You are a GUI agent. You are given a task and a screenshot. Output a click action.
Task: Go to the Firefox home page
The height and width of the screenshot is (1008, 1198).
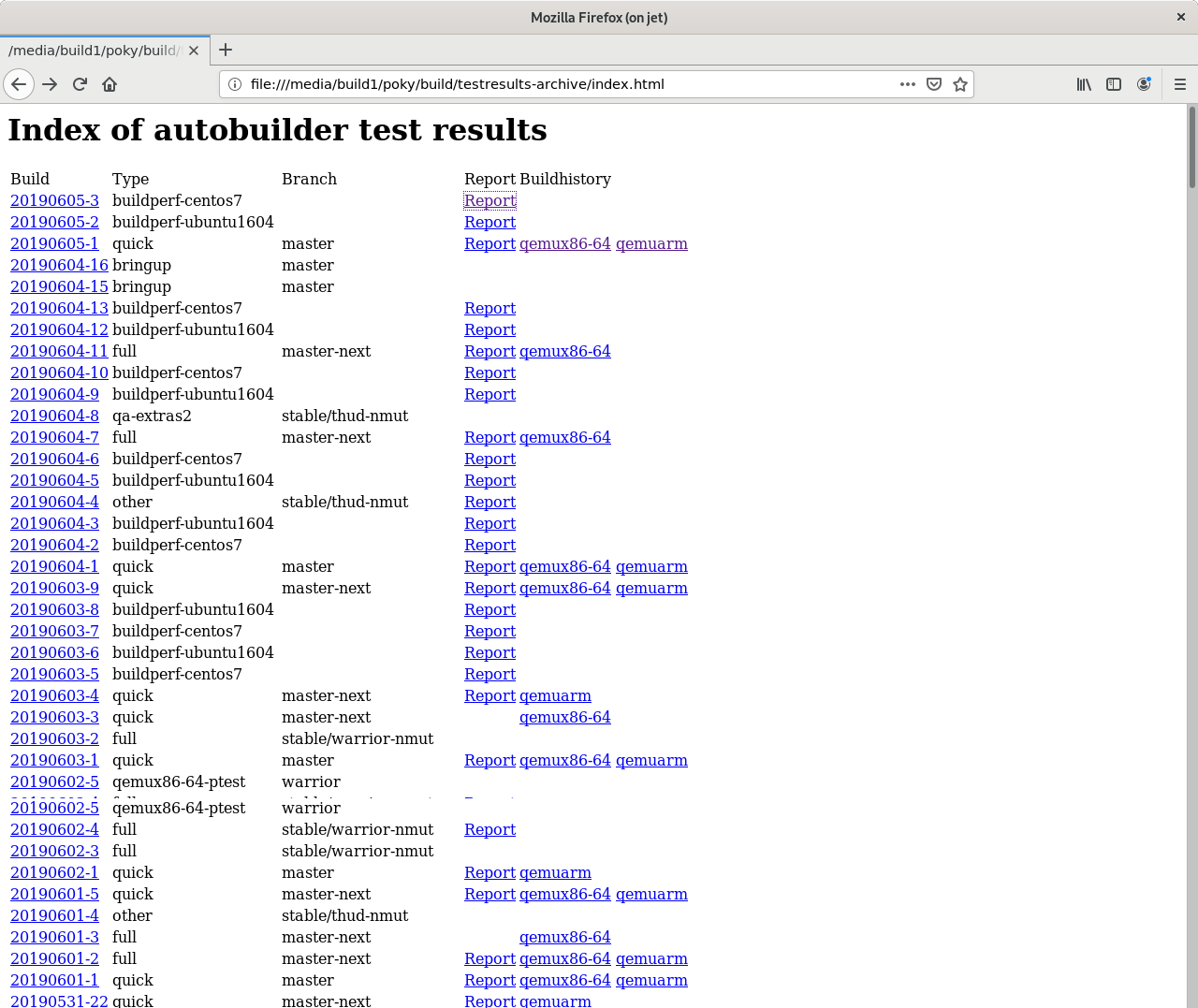pyautogui.click(x=110, y=84)
